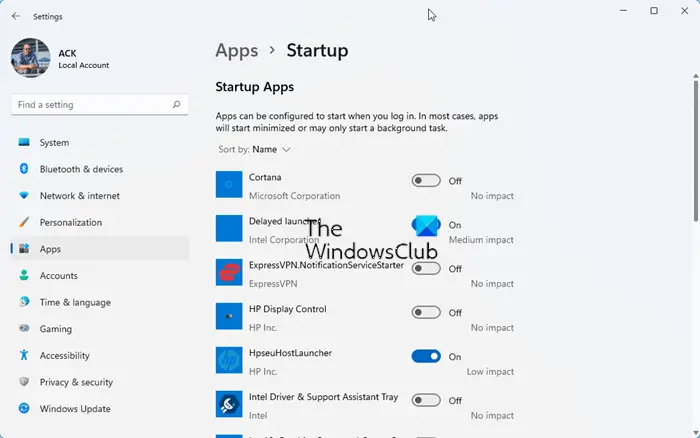
Task: Open System settings icon
Action: (x=24, y=142)
